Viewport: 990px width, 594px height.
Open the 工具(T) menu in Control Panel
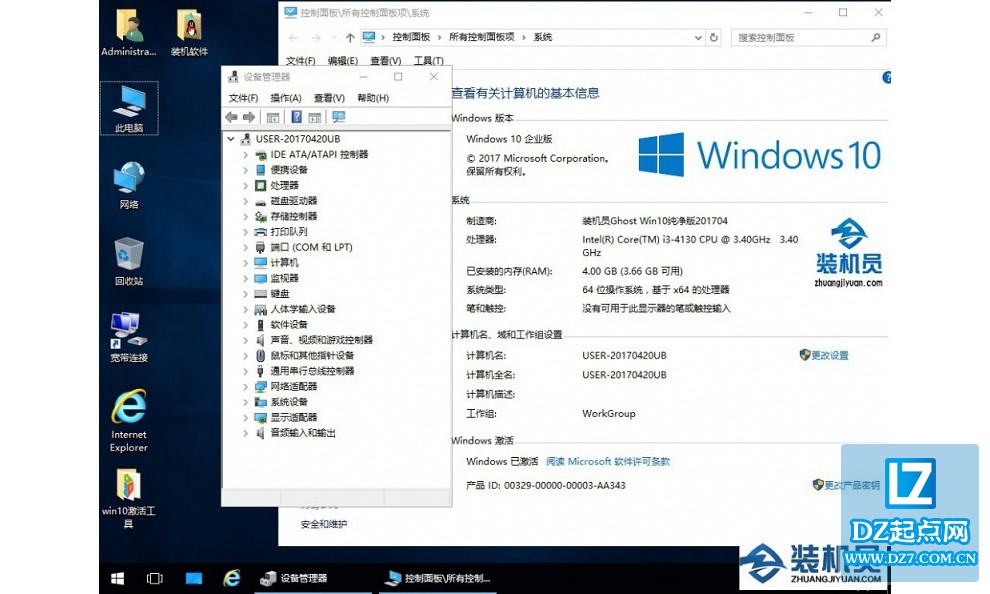[x=428, y=61]
